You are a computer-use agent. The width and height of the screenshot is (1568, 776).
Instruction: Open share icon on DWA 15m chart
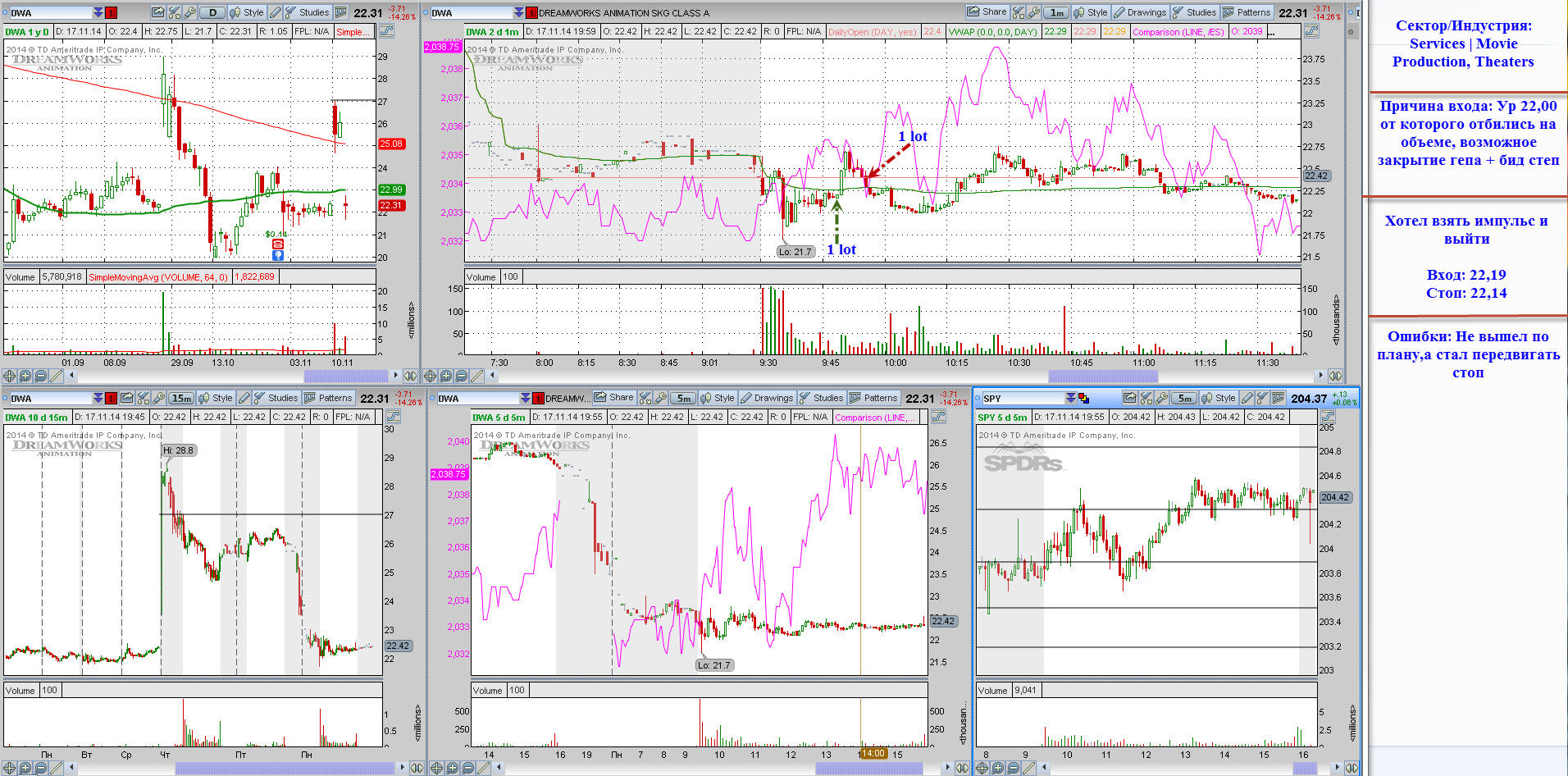click(127, 398)
